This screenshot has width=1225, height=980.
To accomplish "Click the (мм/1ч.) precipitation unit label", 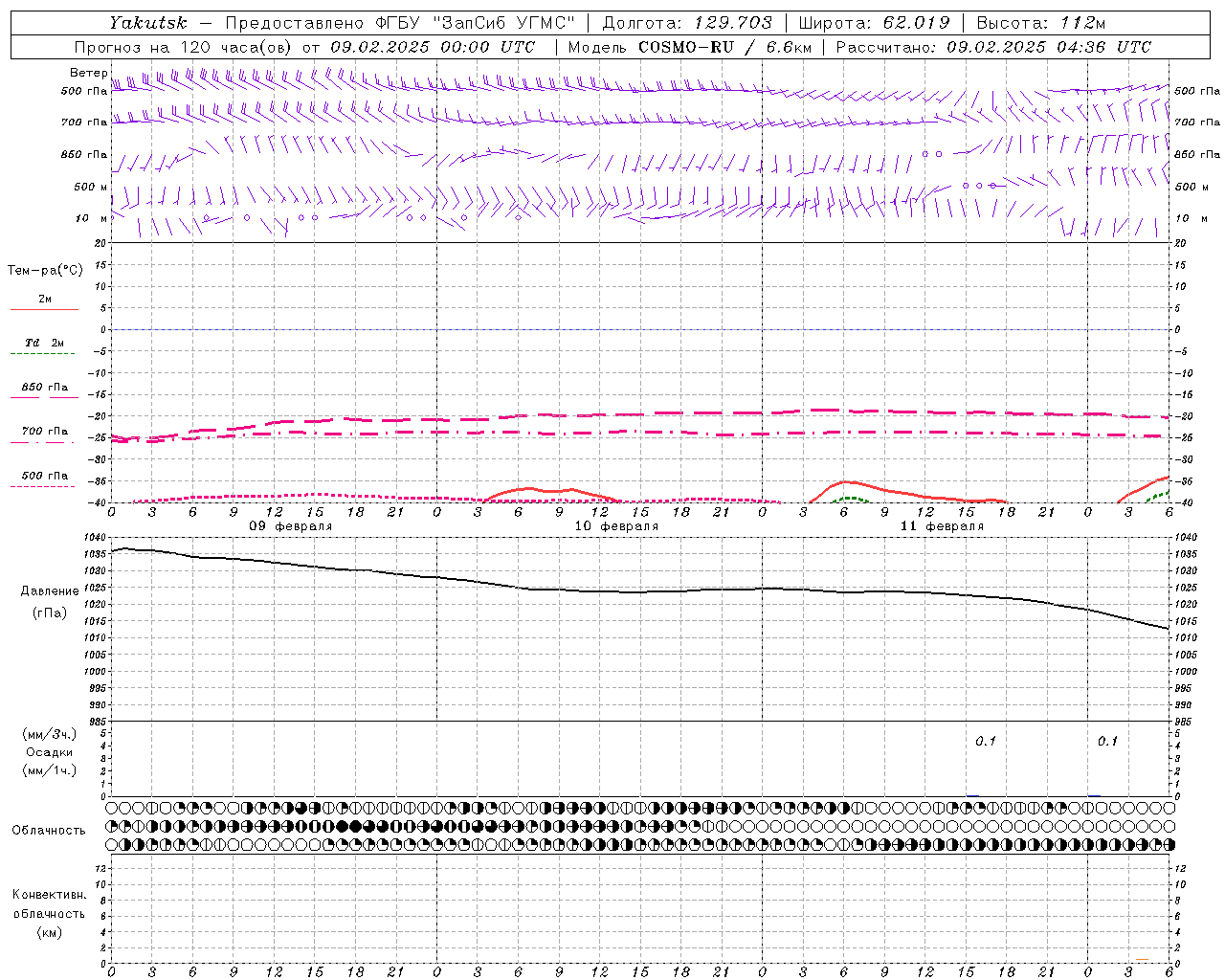I will pos(50,770).
